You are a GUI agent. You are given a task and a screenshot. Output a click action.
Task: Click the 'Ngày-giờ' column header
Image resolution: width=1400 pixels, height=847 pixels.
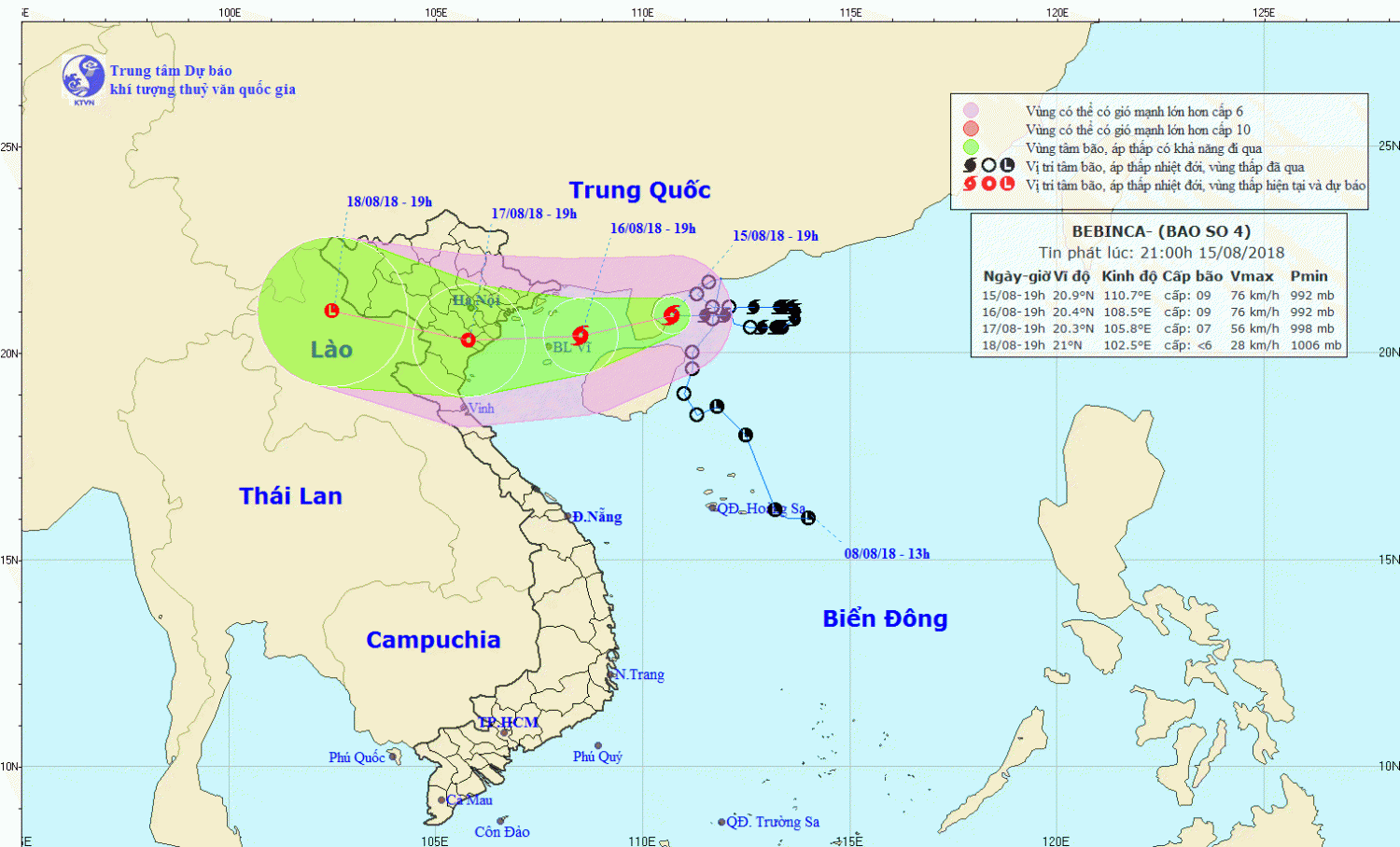pos(1016,276)
